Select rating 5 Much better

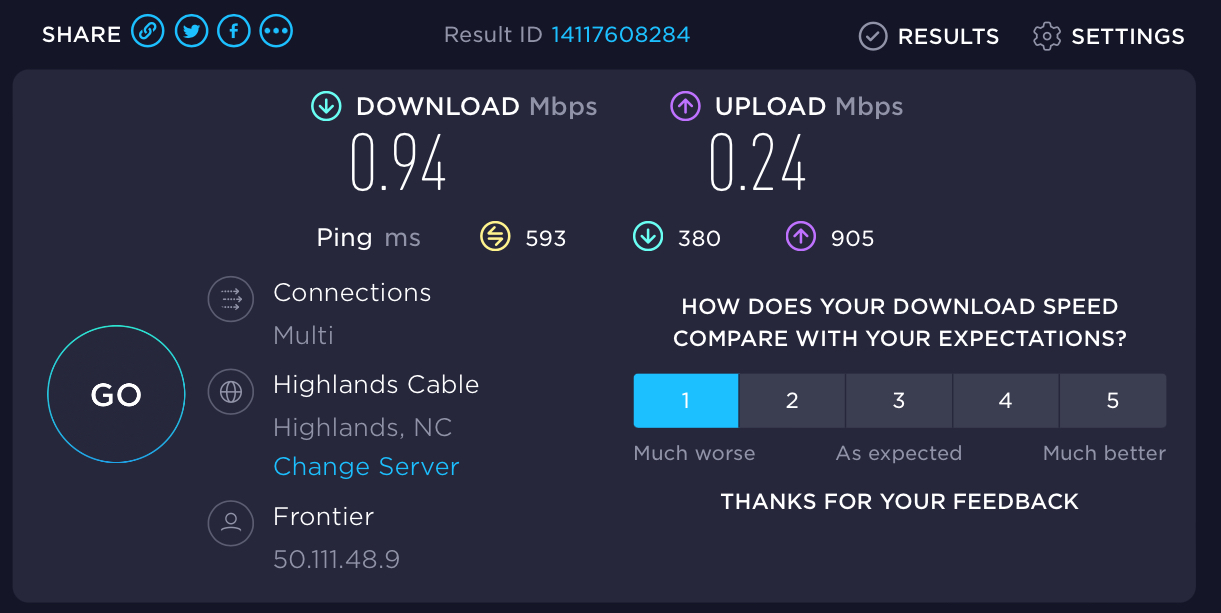(x=1112, y=401)
